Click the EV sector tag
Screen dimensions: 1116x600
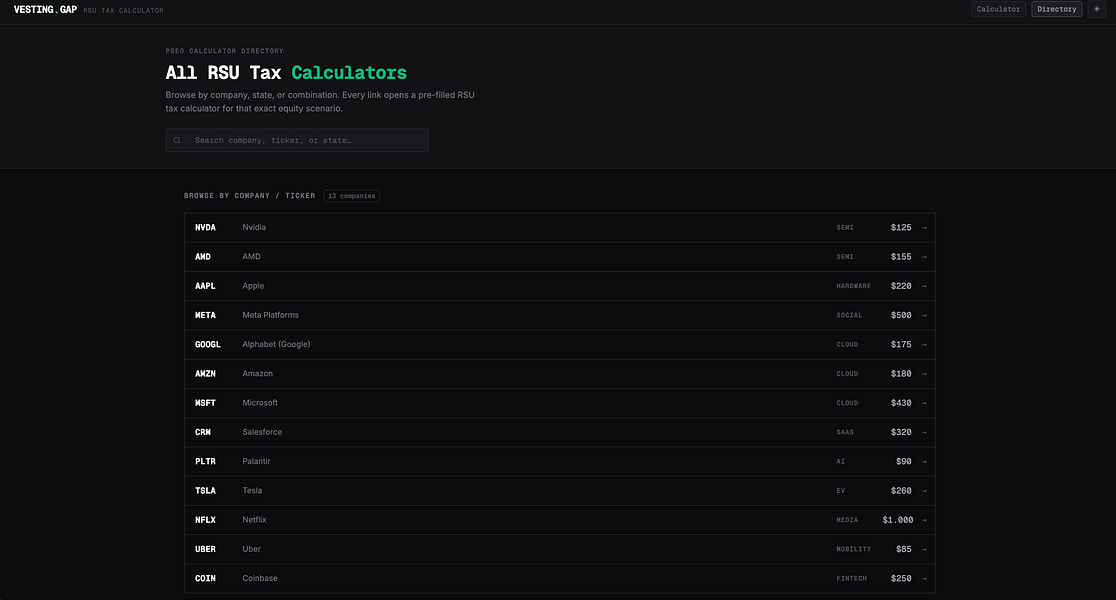tap(841, 490)
